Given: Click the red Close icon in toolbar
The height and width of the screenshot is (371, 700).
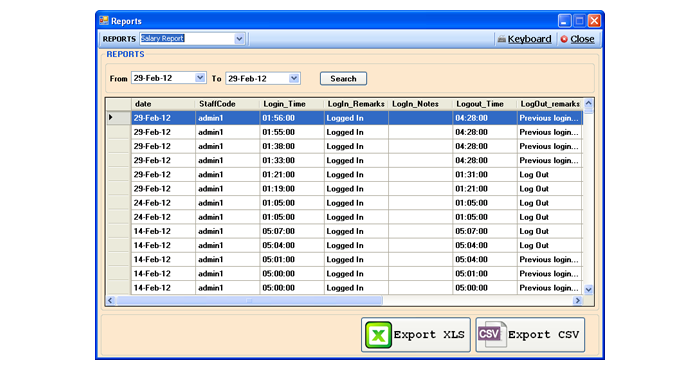Looking at the screenshot, I should tap(564, 39).
